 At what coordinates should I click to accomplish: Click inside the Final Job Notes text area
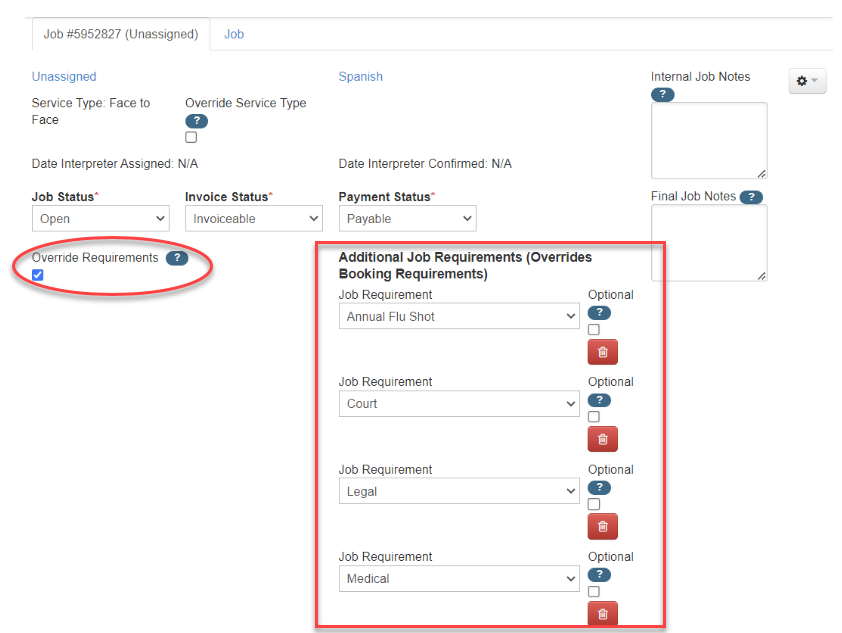pyautogui.click(x=709, y=243)
